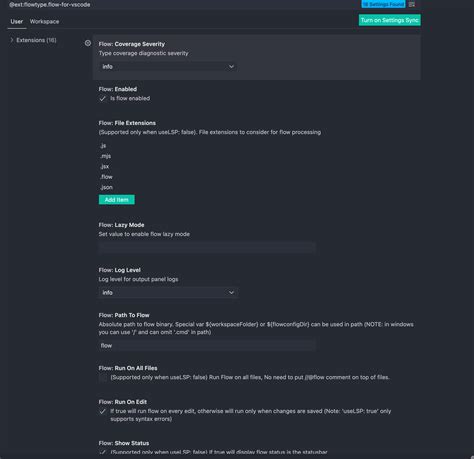The image size is (474, 459).
Task: Select the .flow file extension entry
Action: 107,177
